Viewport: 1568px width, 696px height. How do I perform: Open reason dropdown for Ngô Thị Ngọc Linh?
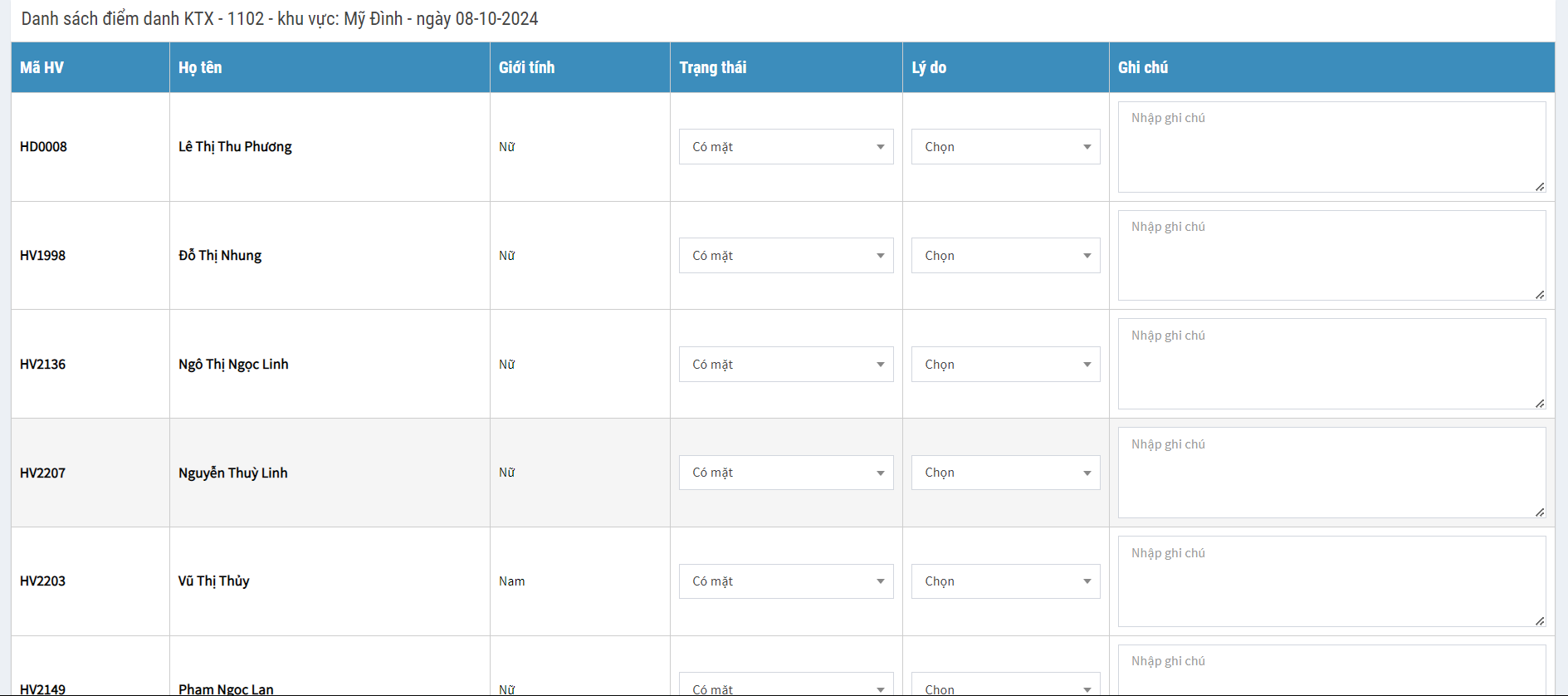pos(1005,365)
